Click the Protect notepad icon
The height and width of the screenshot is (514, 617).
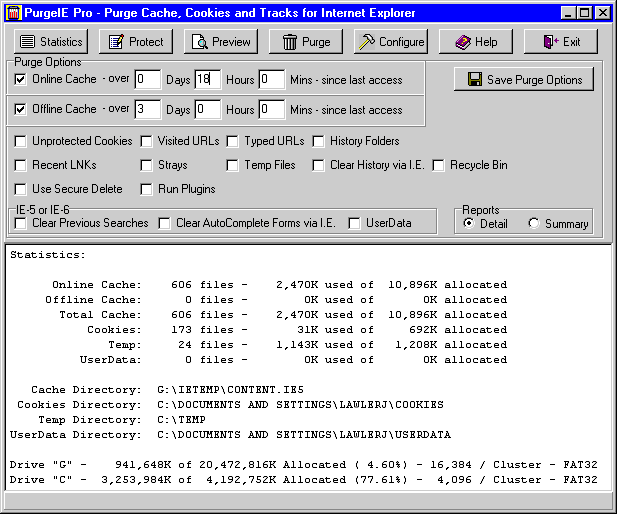click(x=116, y=42)
